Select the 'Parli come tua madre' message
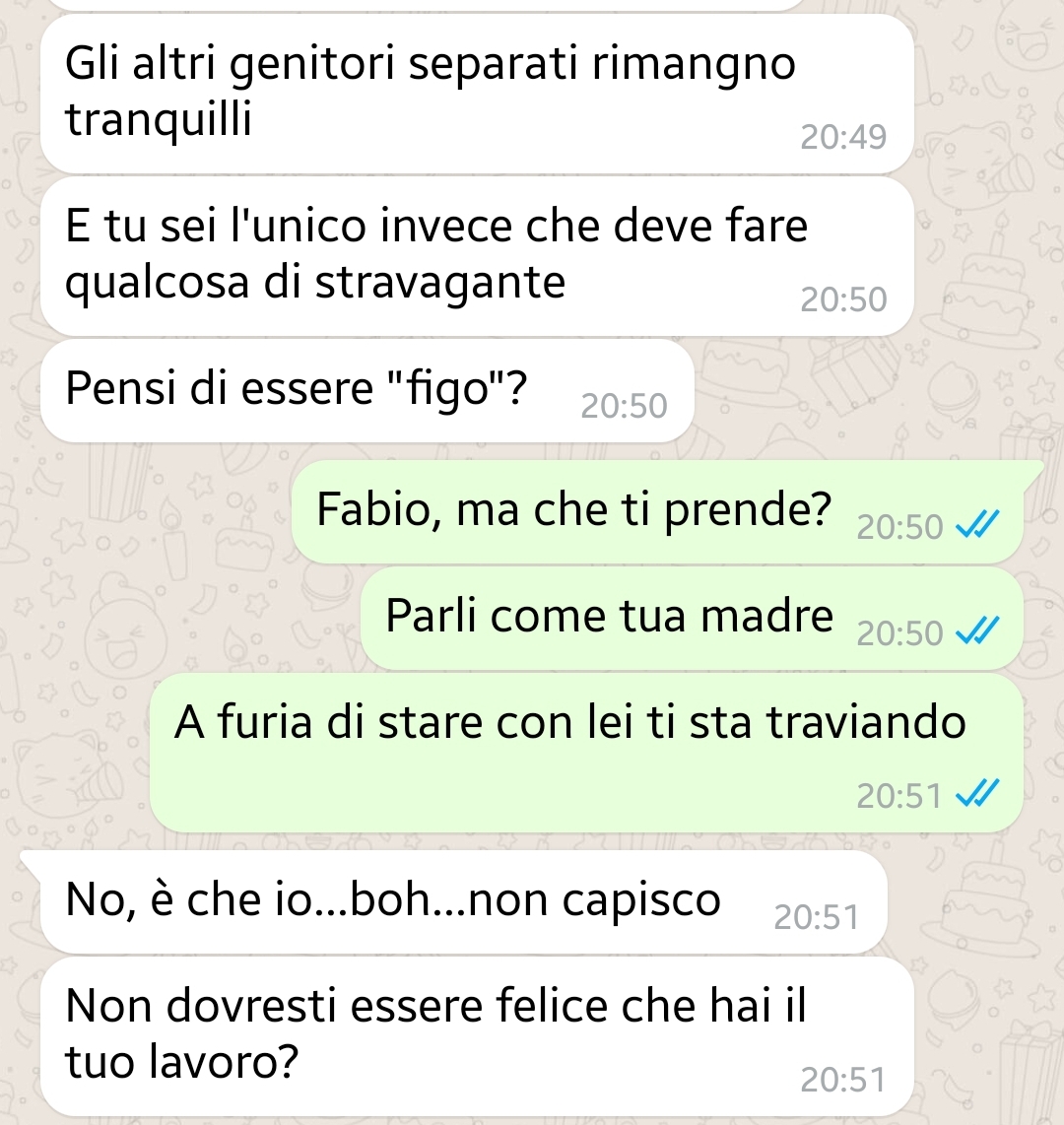This screenshot has width=1064, height=1125. [692, 618]
